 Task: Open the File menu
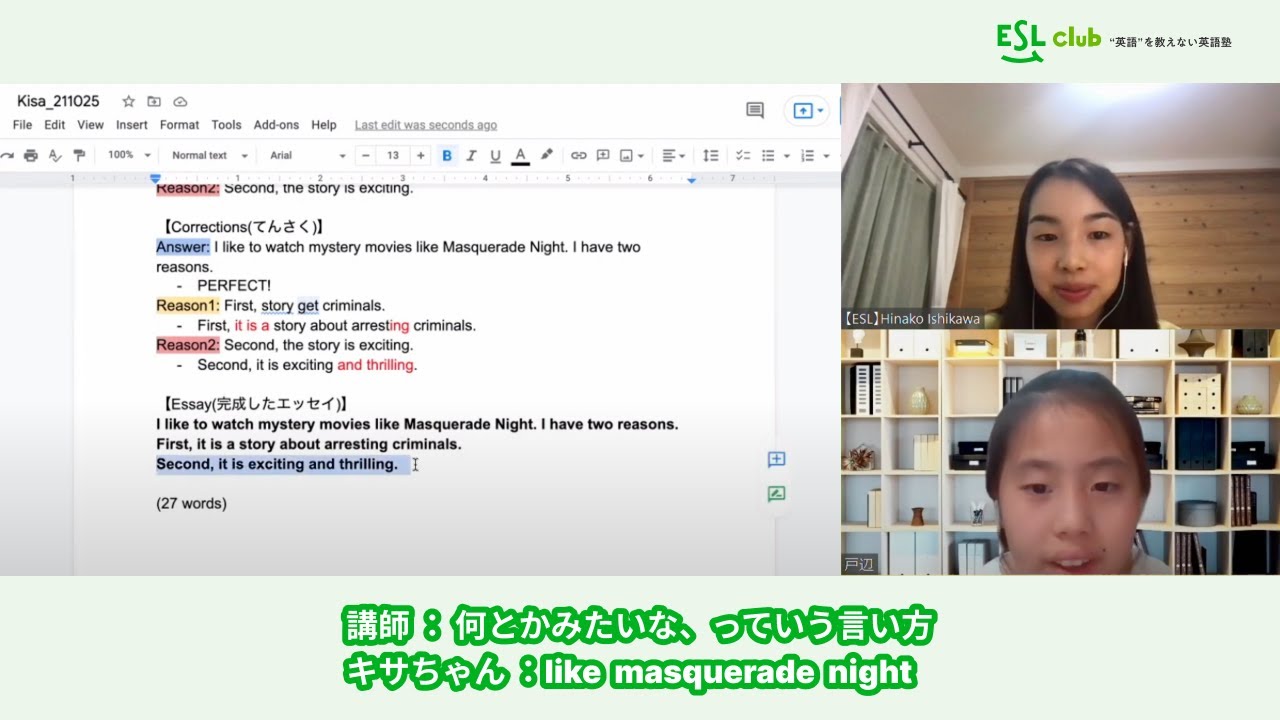point(22,125)
